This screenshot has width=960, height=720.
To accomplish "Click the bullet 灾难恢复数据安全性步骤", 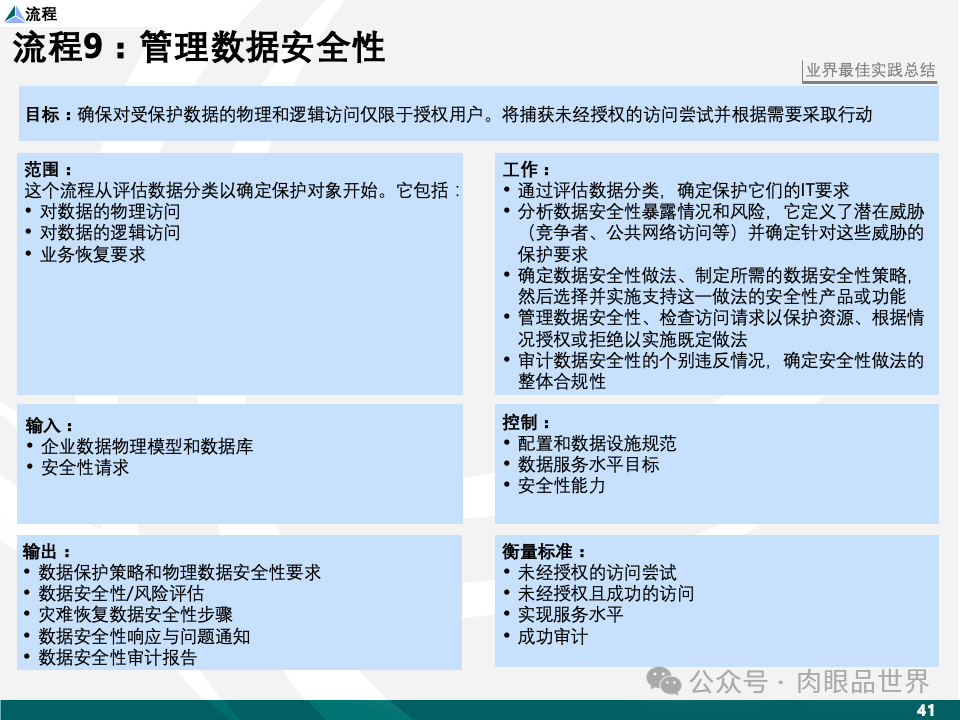I will click(x=135, y=615).
